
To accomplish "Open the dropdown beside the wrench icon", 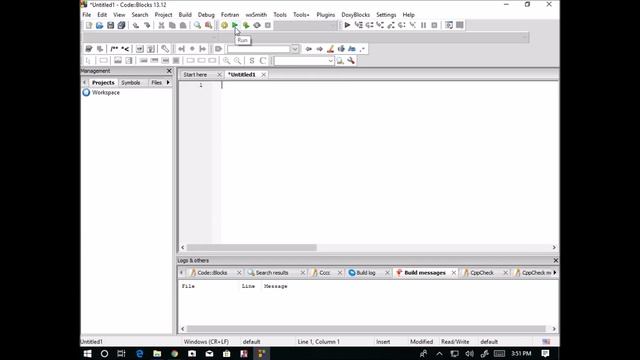I will tap(330, 61).
